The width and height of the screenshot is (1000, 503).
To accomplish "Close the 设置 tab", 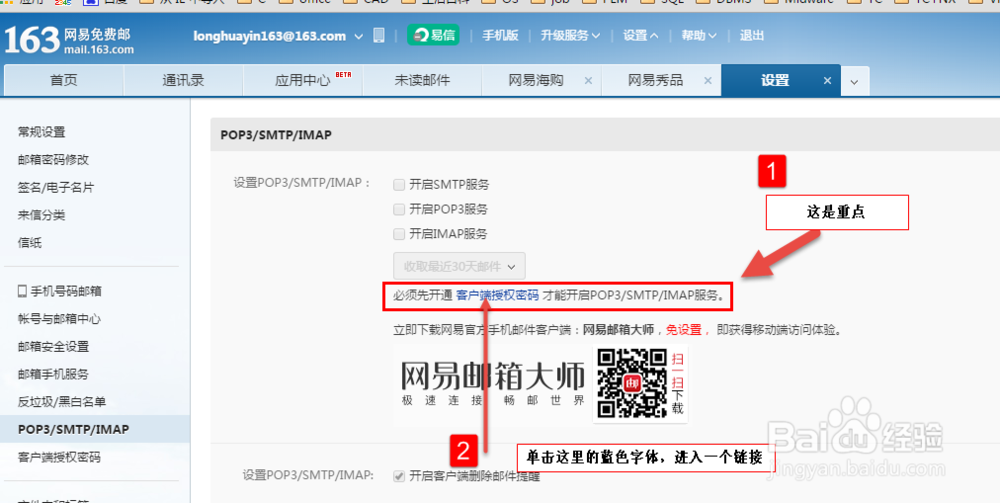I will point(827,80).
